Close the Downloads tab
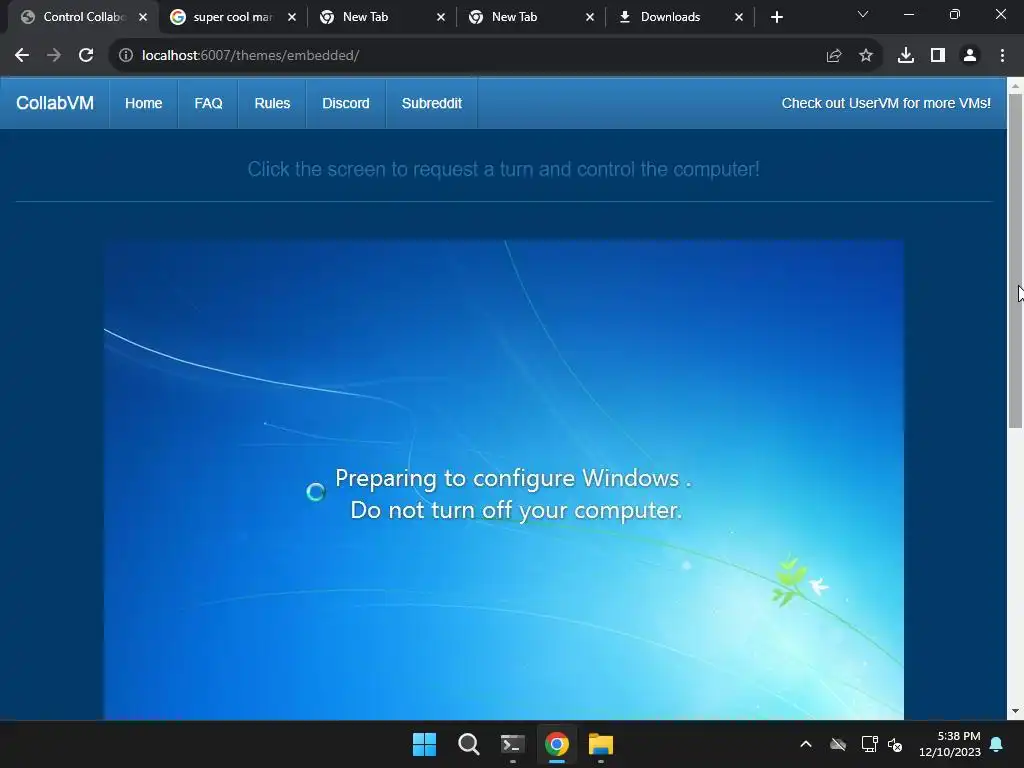The height and width of the screenshot is (768, 1024). coord(739,17)
